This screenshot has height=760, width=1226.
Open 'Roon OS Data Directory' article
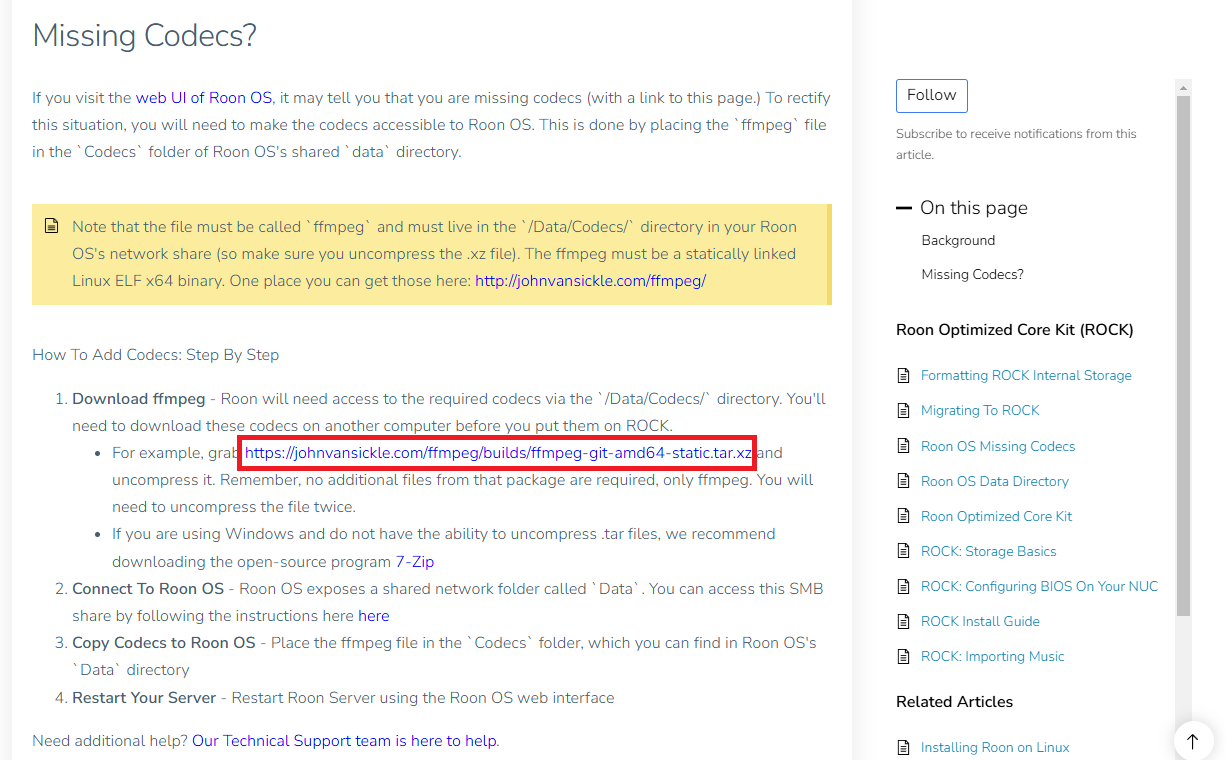pos(995,482)
